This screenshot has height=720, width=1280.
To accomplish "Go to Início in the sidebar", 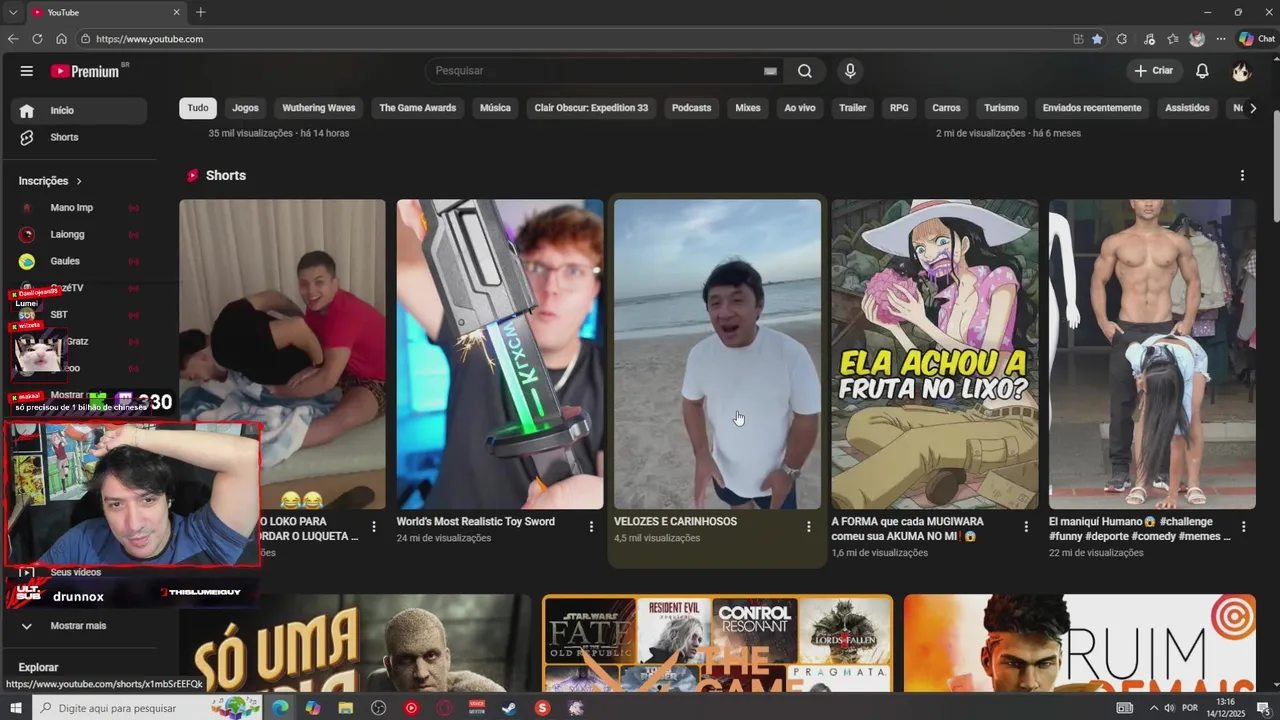I will coord(79,110).
